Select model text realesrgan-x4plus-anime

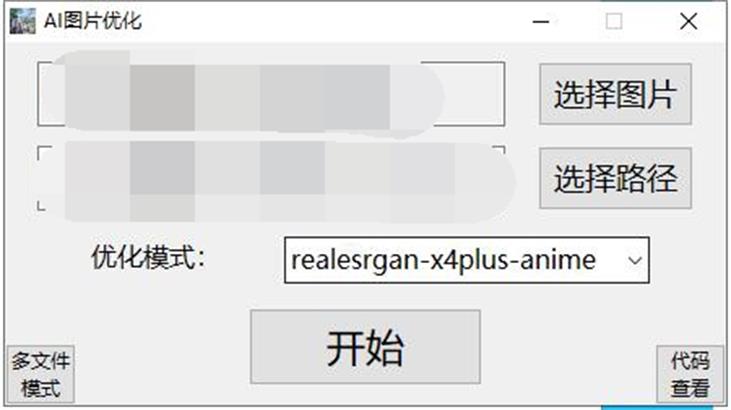coord(443,260)
